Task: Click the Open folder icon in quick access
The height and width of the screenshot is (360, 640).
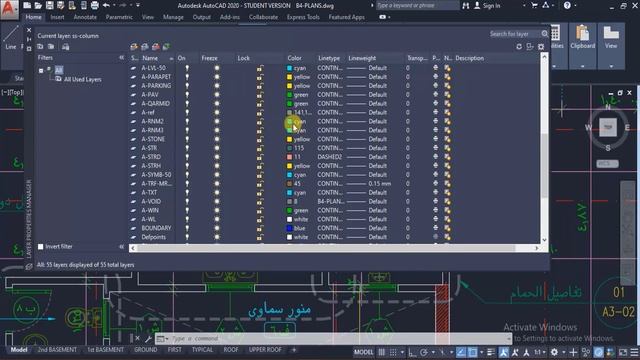Action: (38, 5)
